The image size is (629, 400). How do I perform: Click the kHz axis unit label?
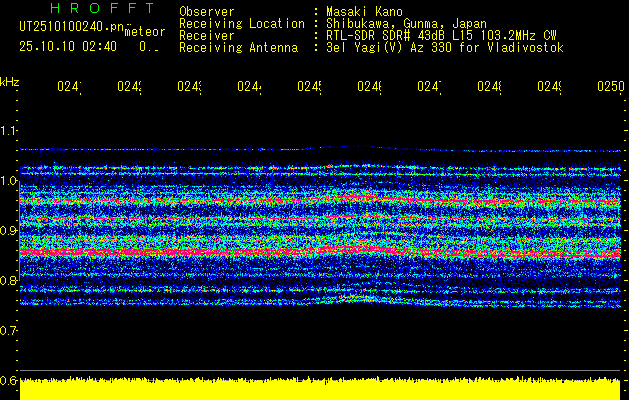(x=10, y=81)
